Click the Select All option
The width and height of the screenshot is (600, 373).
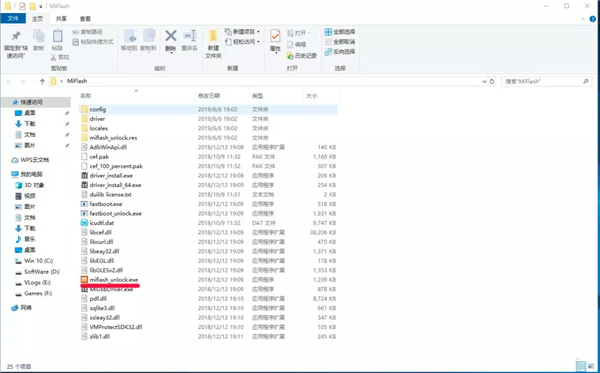tap(340, 32)
